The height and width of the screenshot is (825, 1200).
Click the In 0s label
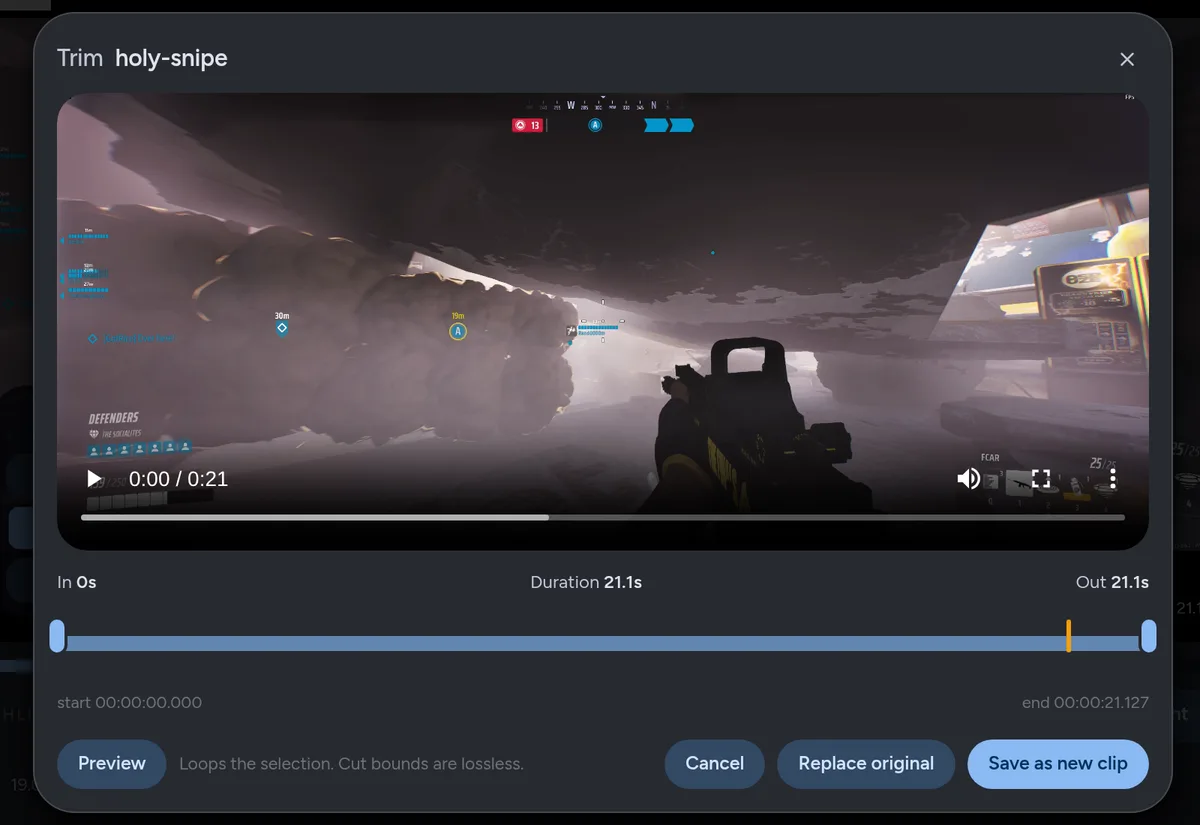[77, 582]
